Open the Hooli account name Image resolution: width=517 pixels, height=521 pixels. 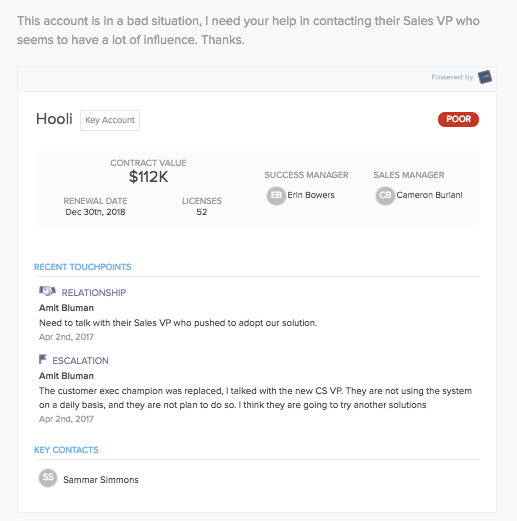click(x=54, y=119)
